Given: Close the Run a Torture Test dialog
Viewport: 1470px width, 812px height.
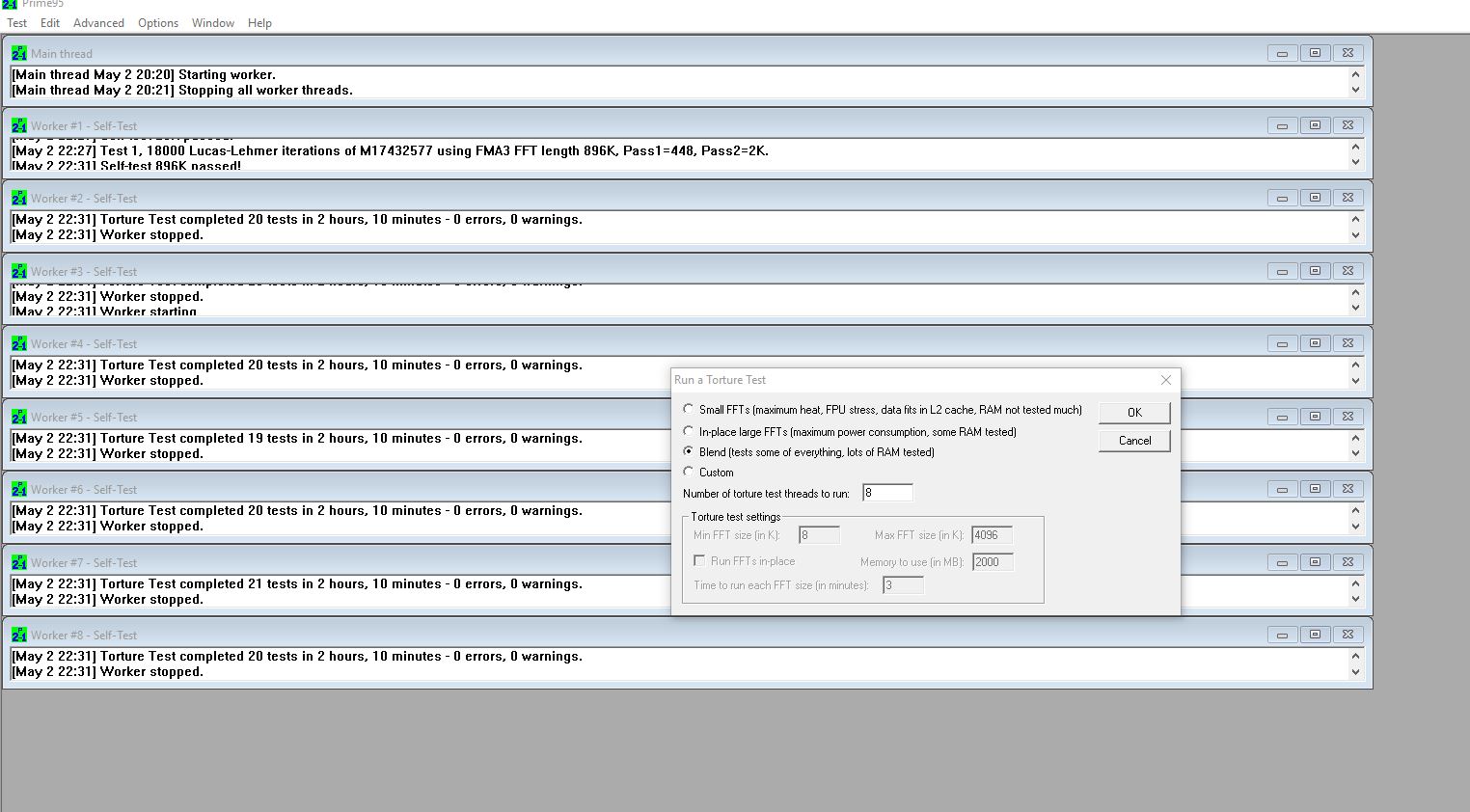Looking at the screenshot, I should (x=1165, y=380).
